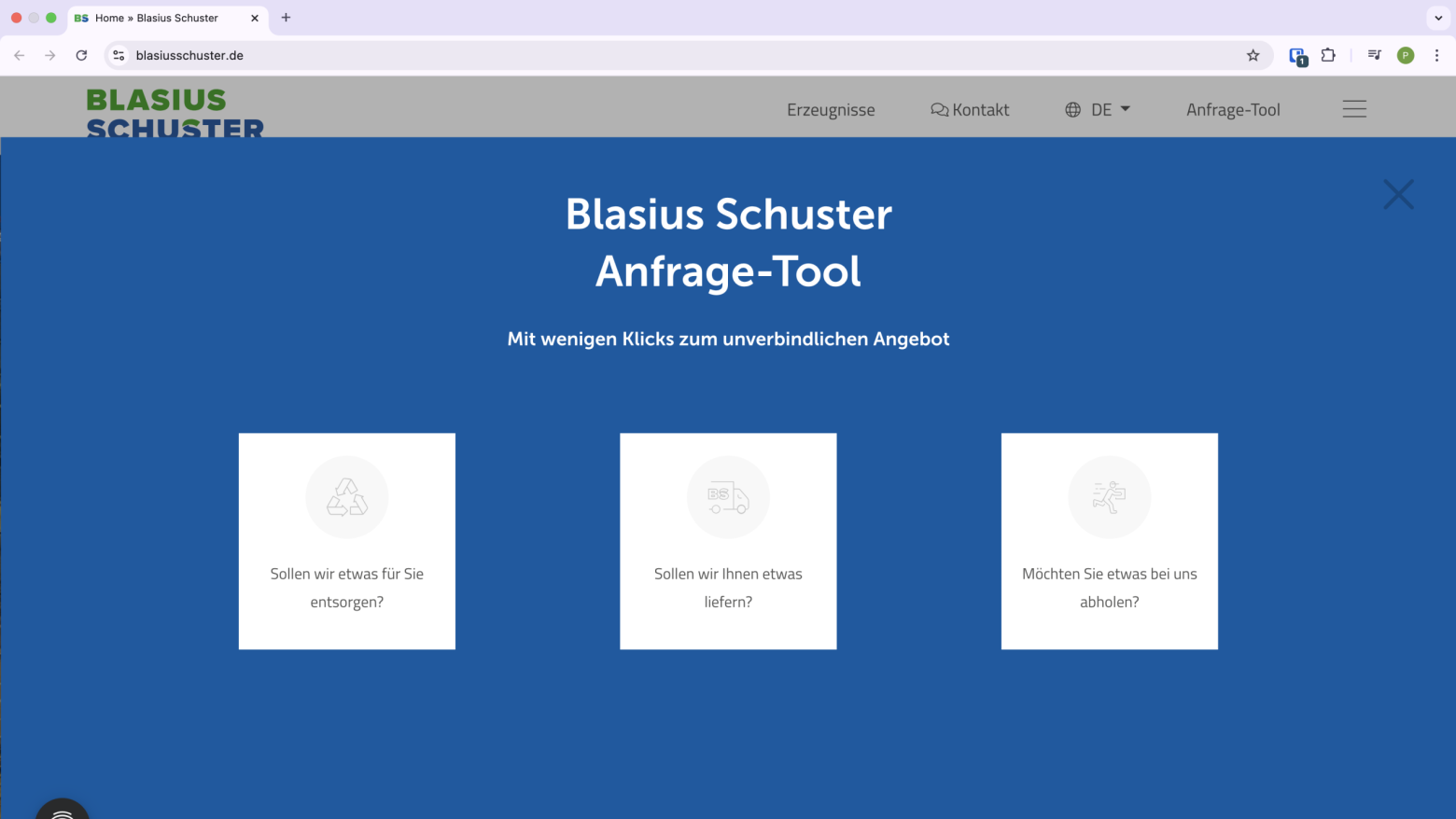Open the media control icon in the toolbar
The image size is (1456, 819).
(x=1374, y=56)
